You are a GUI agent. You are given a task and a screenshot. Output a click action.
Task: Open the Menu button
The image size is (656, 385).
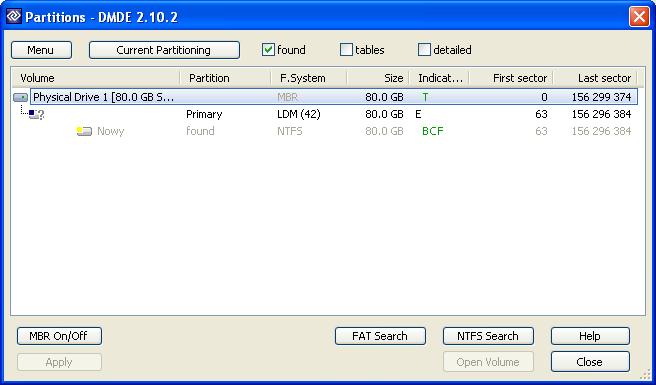[41, 50]
